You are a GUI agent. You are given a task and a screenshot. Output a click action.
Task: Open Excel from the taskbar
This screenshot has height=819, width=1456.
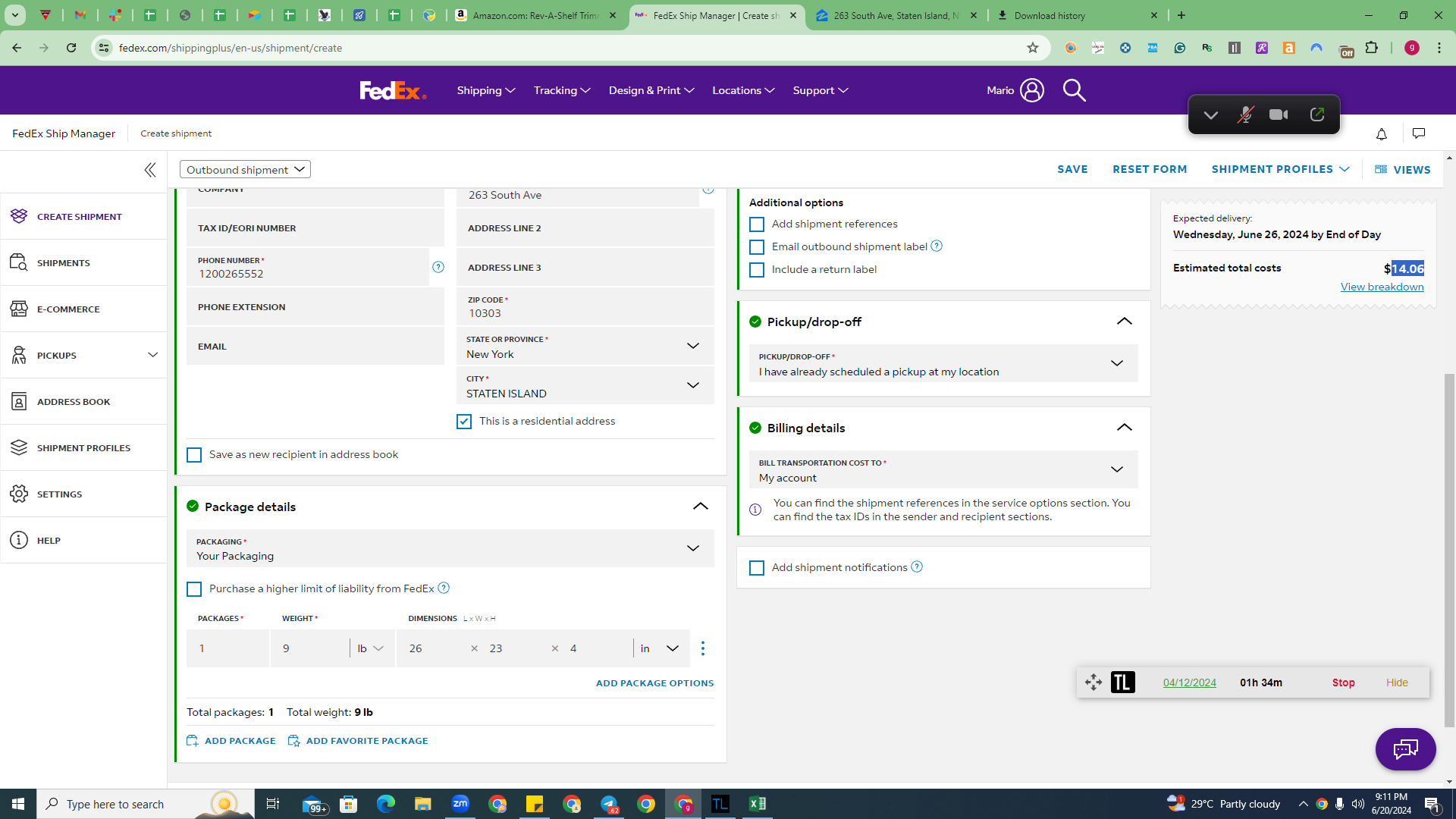757,804
